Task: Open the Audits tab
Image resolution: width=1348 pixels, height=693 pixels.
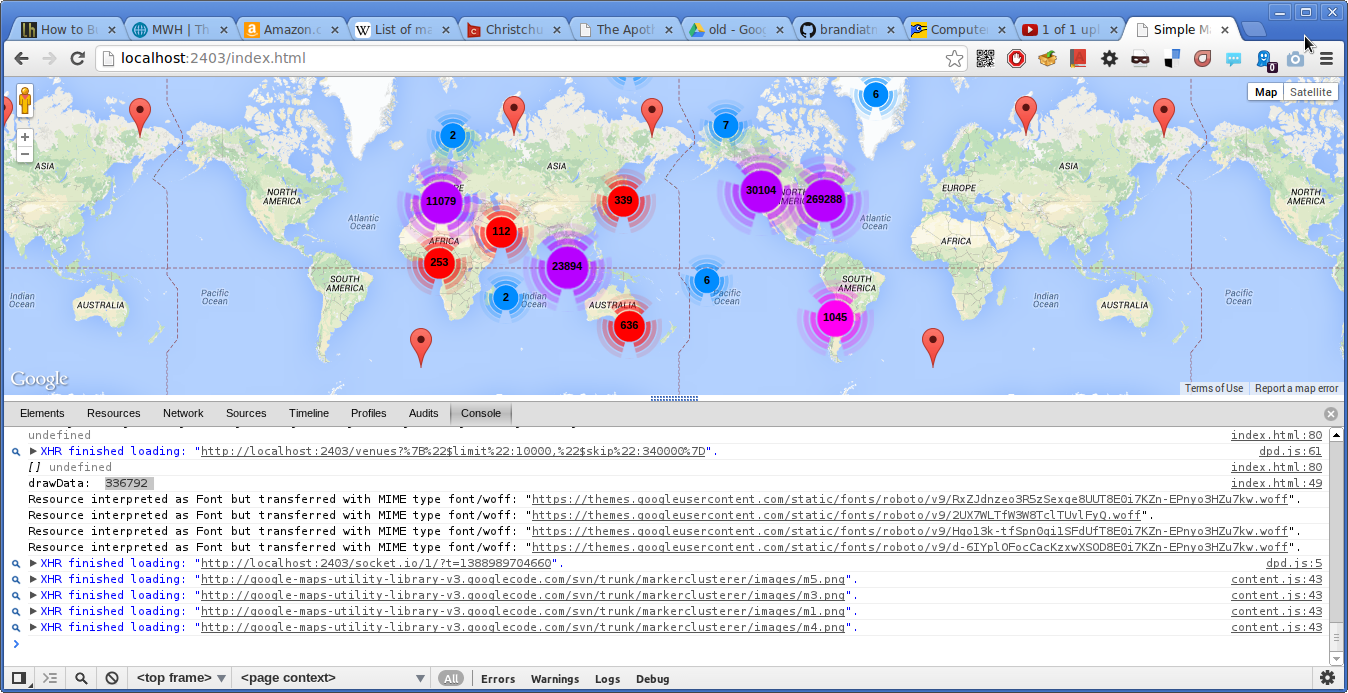Action: point(424,413)
